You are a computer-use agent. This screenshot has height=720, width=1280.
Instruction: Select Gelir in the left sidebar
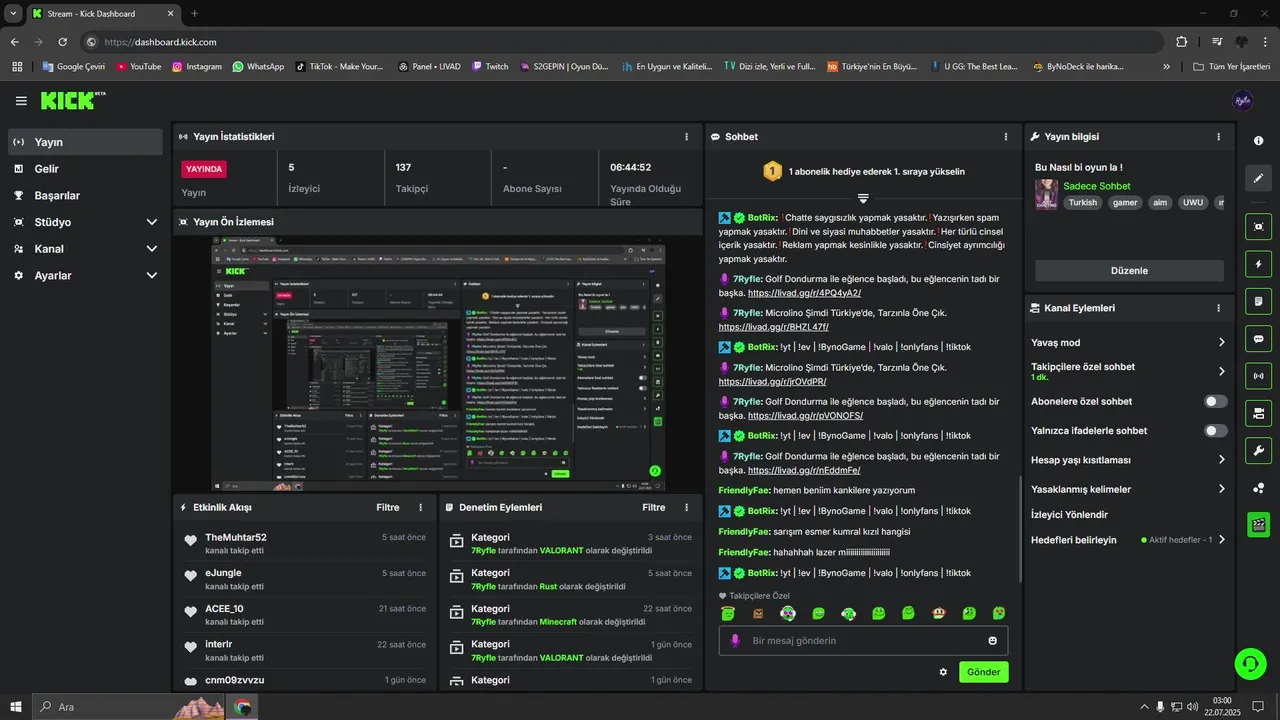86,169
